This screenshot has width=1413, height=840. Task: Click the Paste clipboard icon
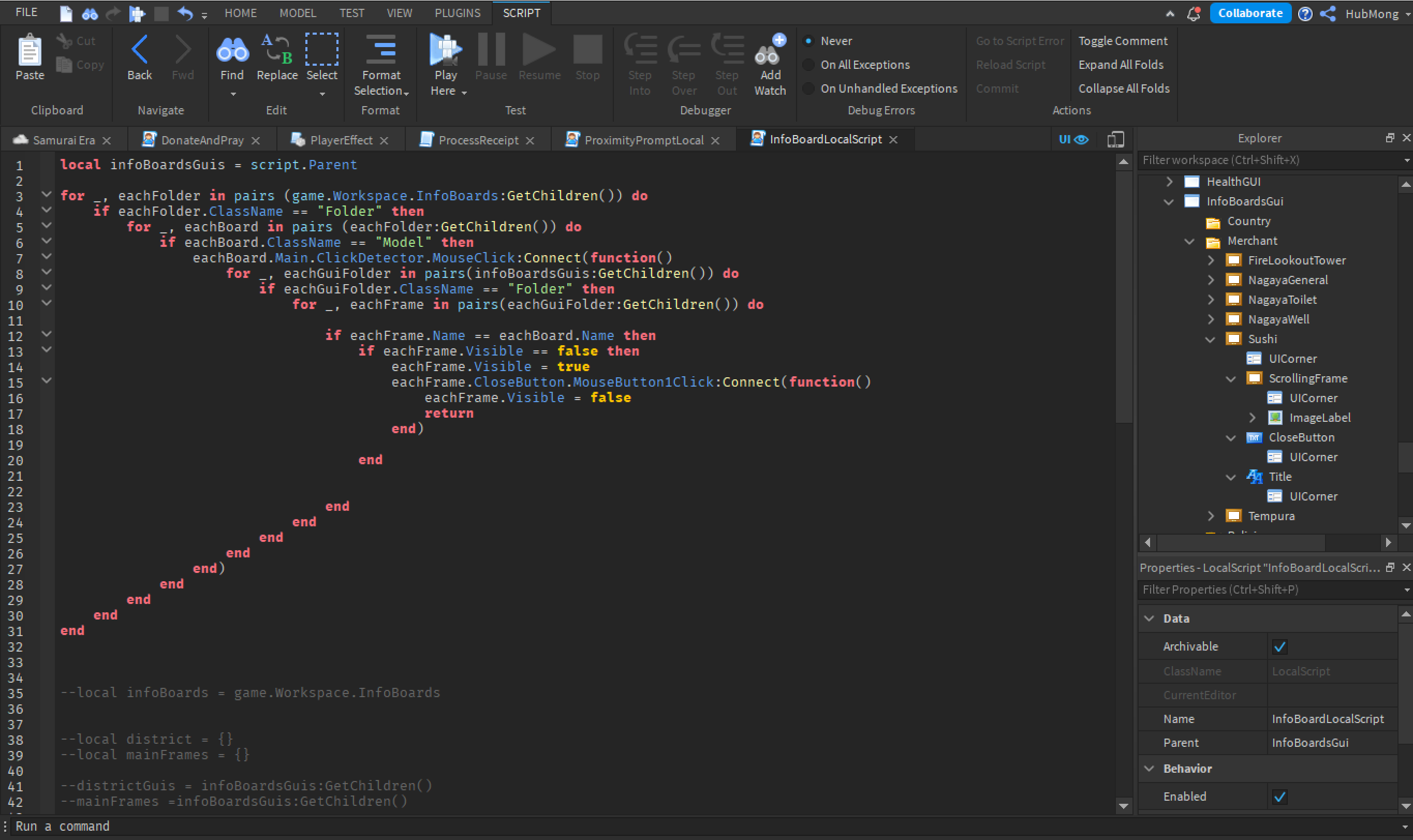[30, 50]
